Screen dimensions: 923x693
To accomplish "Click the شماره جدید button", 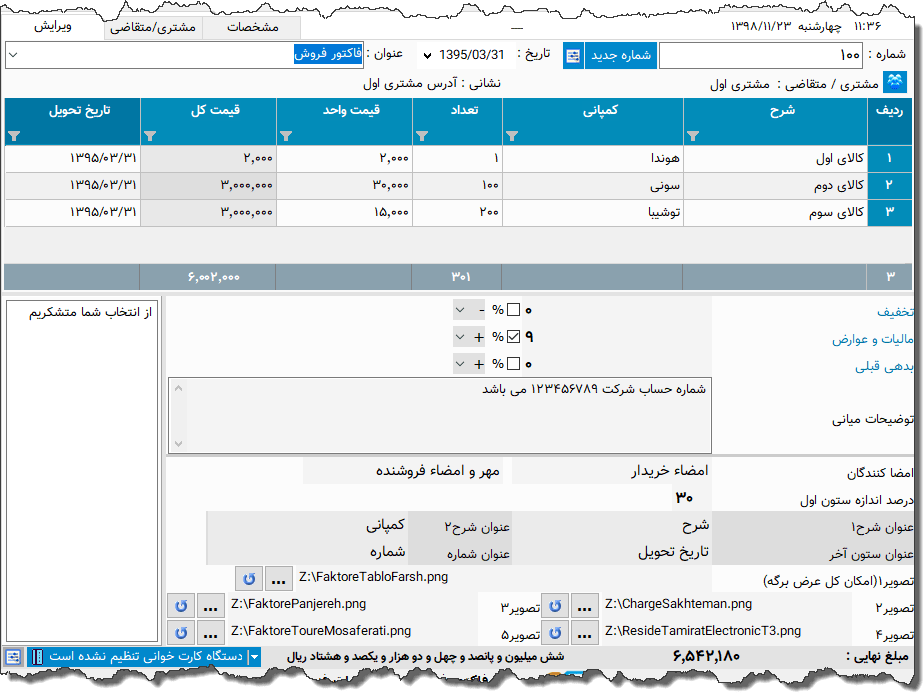I will (x=622, y=55).
